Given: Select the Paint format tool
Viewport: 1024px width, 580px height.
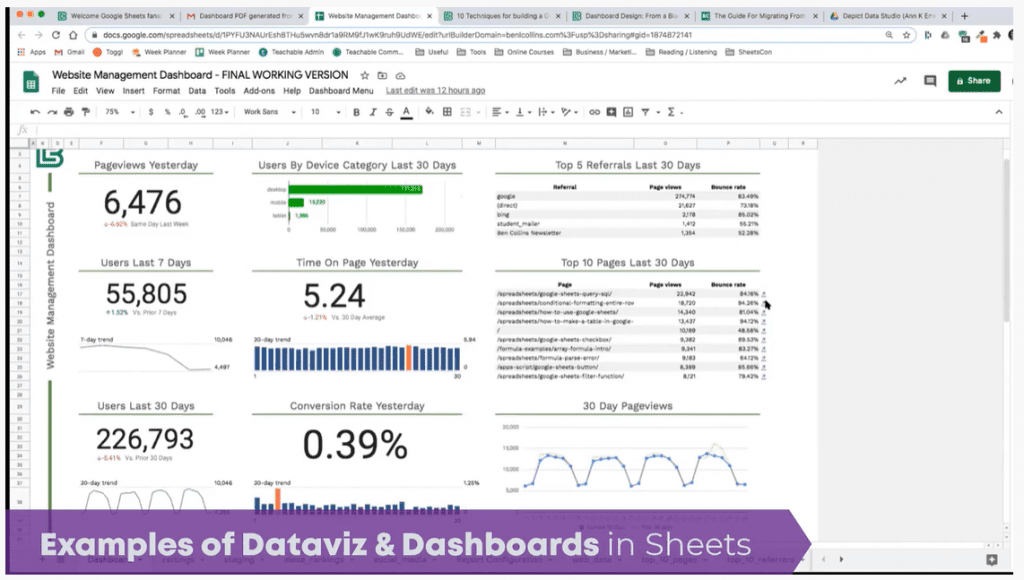Looking at the screenshot, I should [85, 112].
